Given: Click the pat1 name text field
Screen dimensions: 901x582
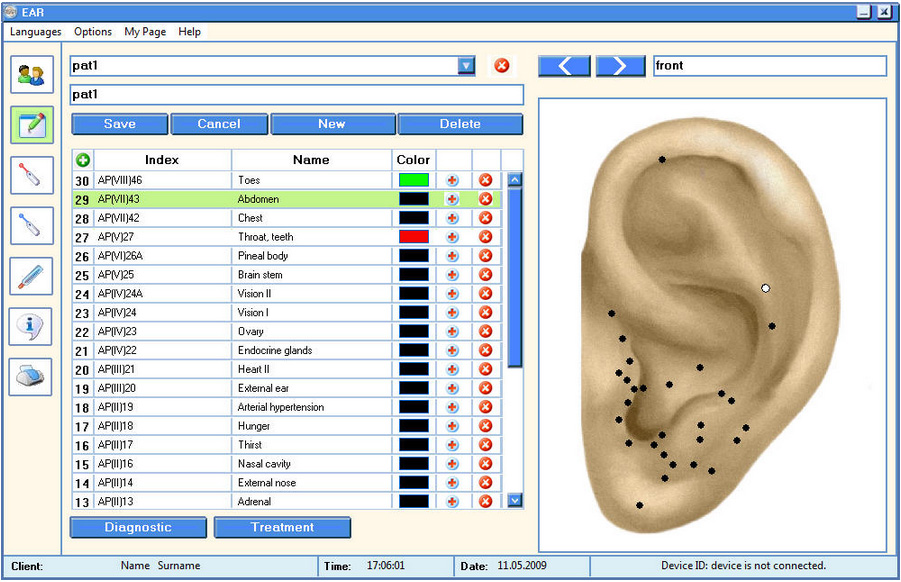Looking at the screenshot, I should [296, 95].
